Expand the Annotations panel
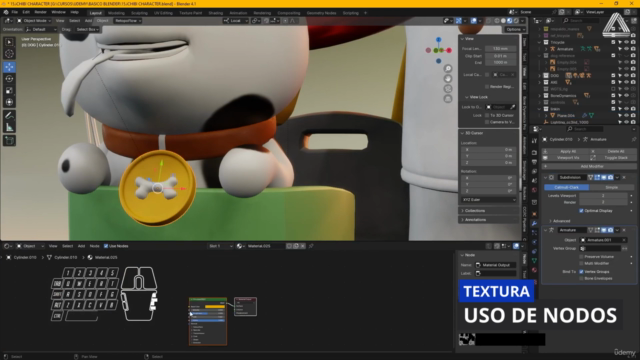This screenshot has width=640, height=360. click(x=476, y=220)
